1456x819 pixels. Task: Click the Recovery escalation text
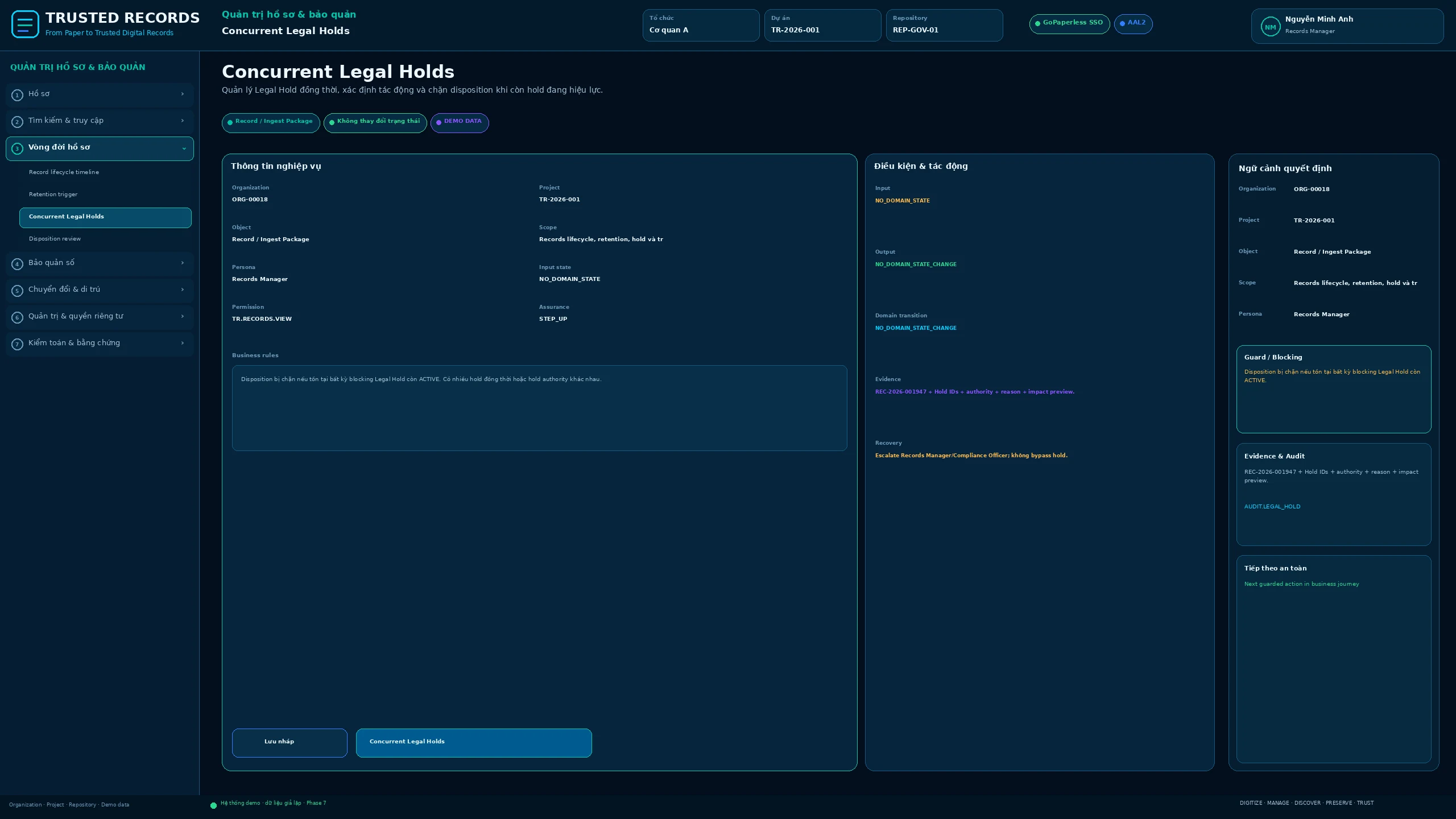[971, 456]
